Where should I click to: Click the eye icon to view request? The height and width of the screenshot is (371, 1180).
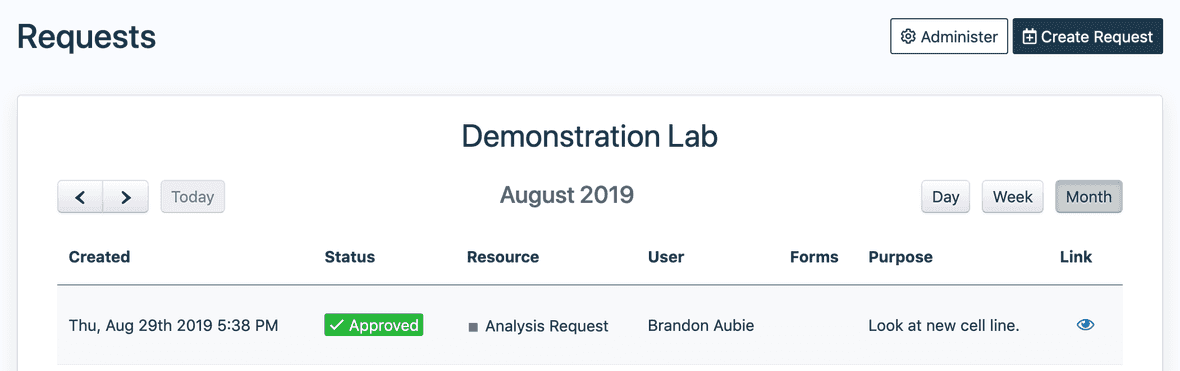click(1084, 325)
